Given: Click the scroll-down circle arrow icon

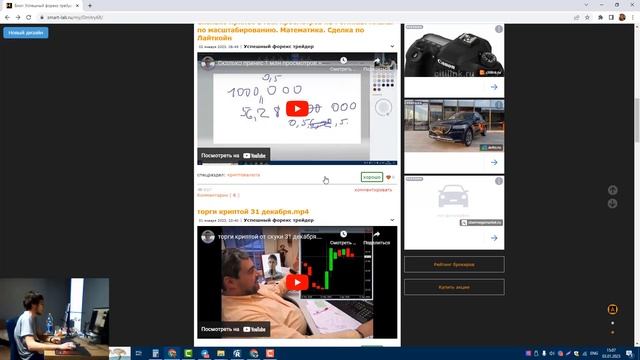Looking at the screenshot, I should (x=612, y=204).
